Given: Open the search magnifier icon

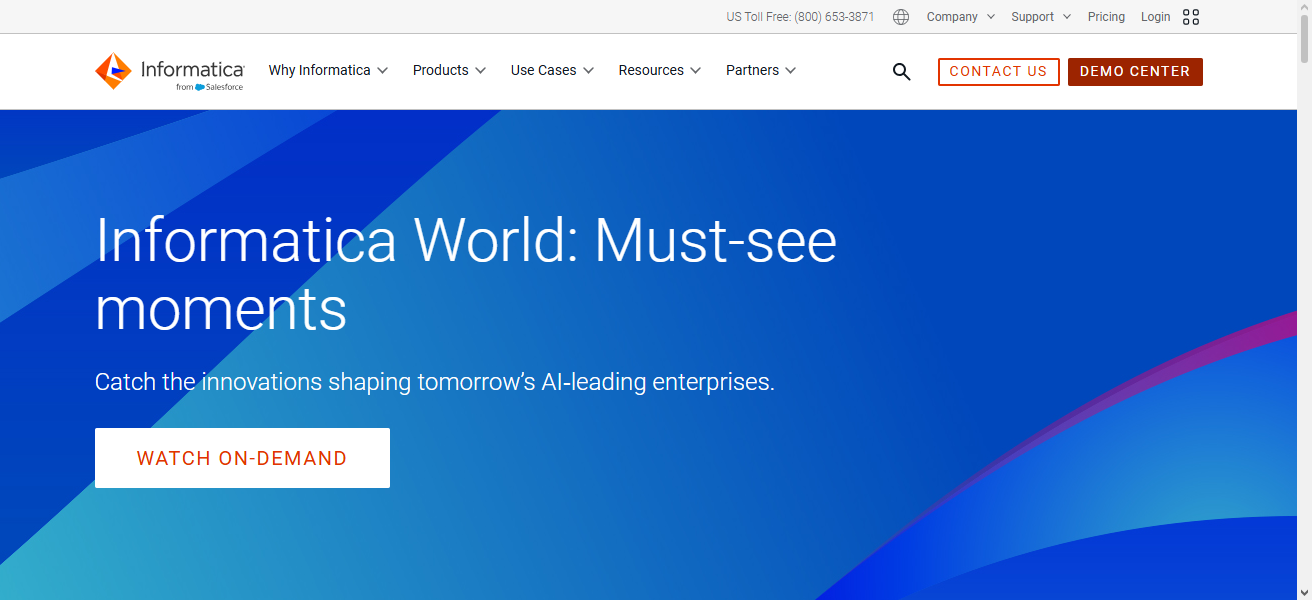Looking at the screenshot, I should point(901,72).
